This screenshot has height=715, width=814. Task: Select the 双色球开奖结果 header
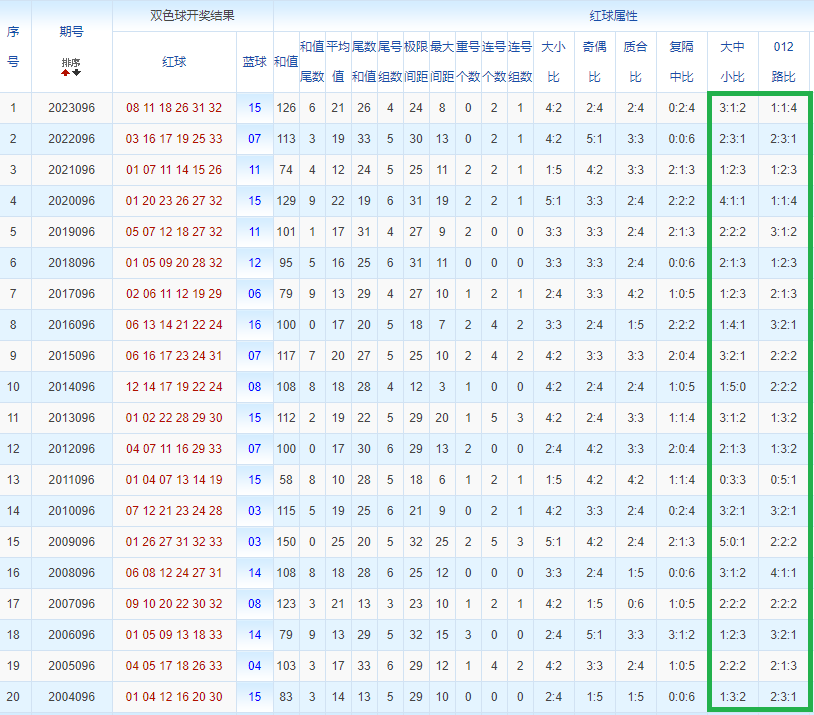[x=193, y=16]
